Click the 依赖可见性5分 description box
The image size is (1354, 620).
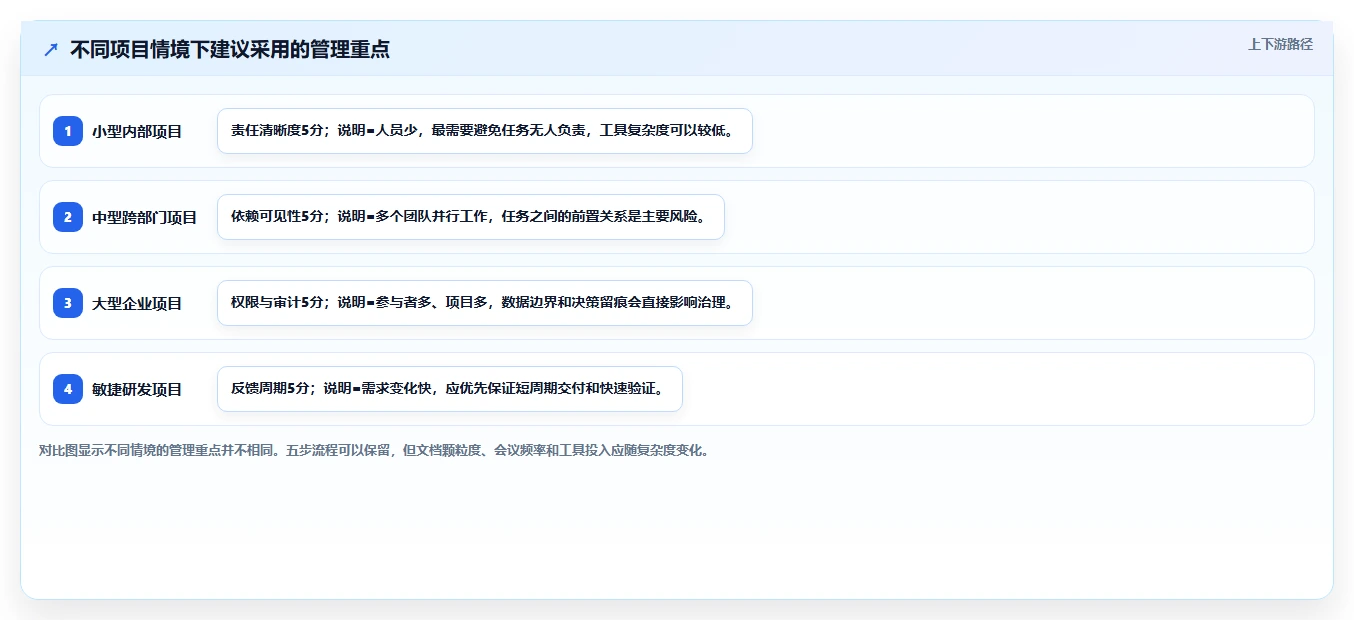click(471, 217)
